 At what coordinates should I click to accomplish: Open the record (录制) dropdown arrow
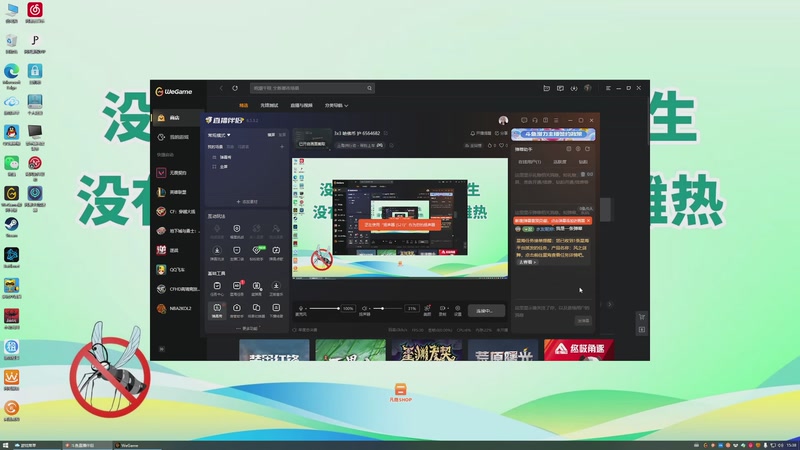click(x=446, y=308)
